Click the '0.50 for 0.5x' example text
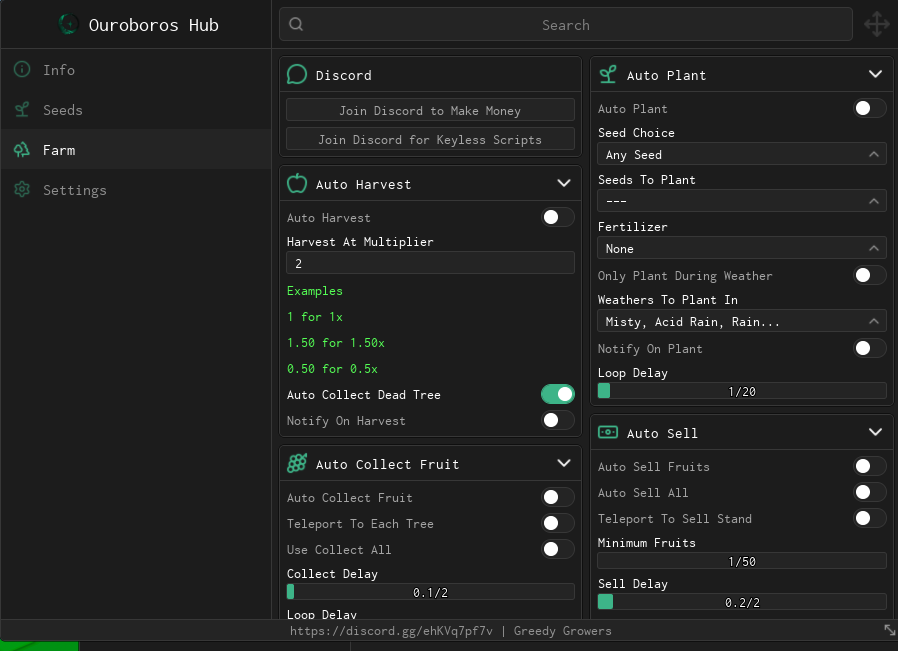 tap(332, 368)
